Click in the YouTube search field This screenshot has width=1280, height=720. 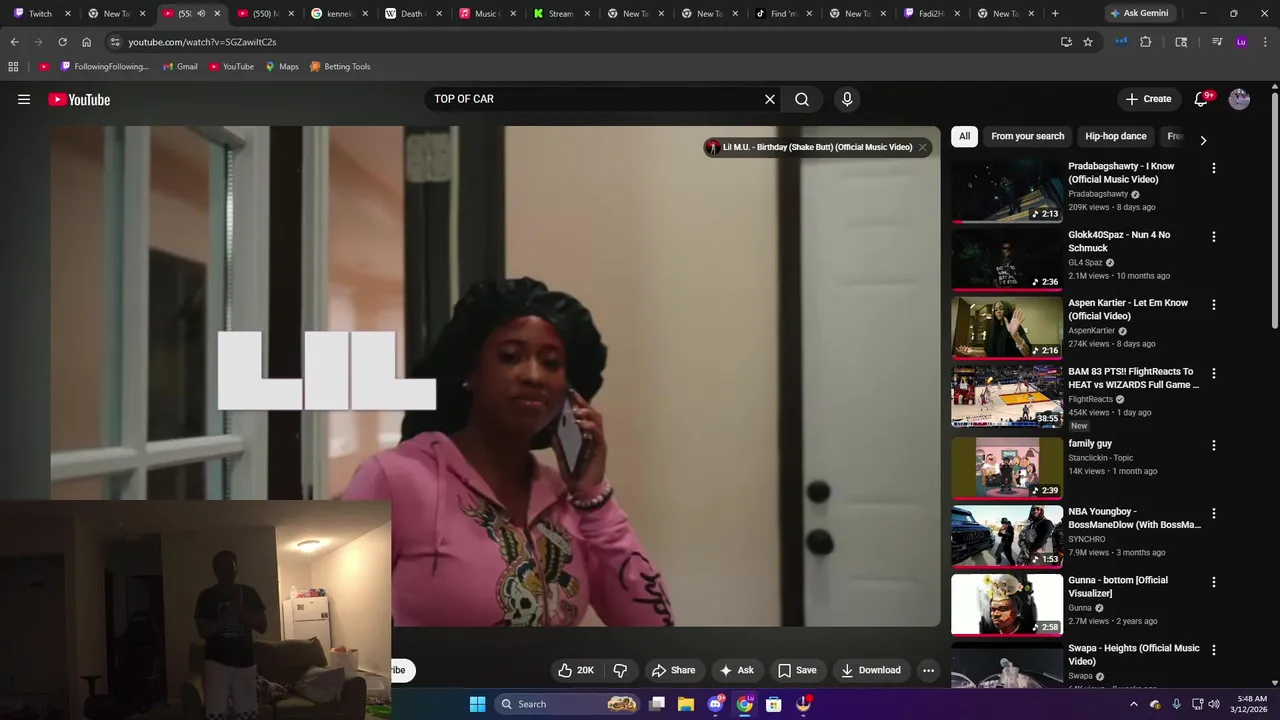click(x=594, y=99)
